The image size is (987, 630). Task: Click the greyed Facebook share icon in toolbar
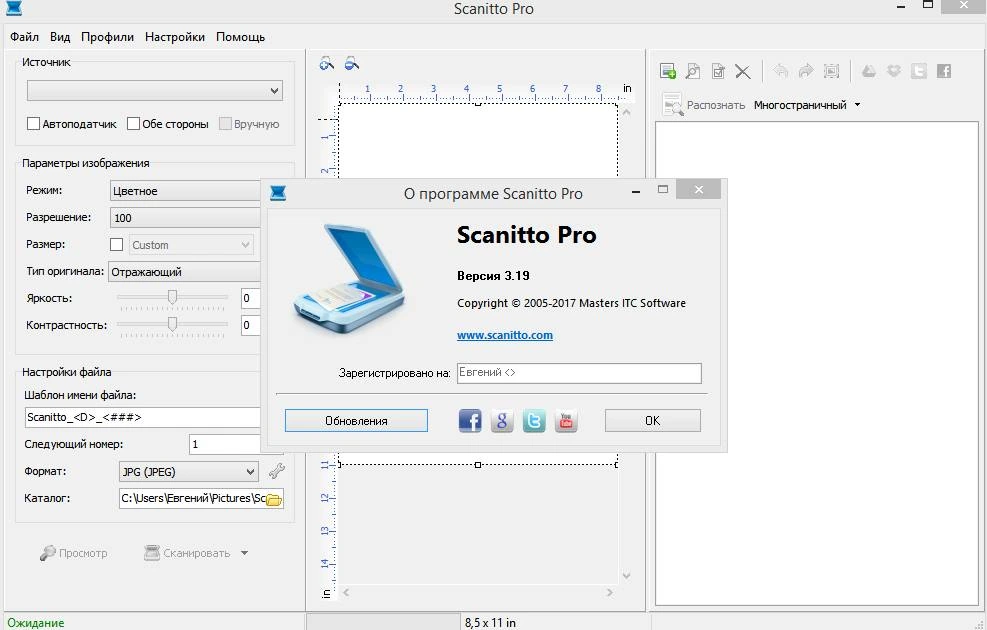coord(944,71)
